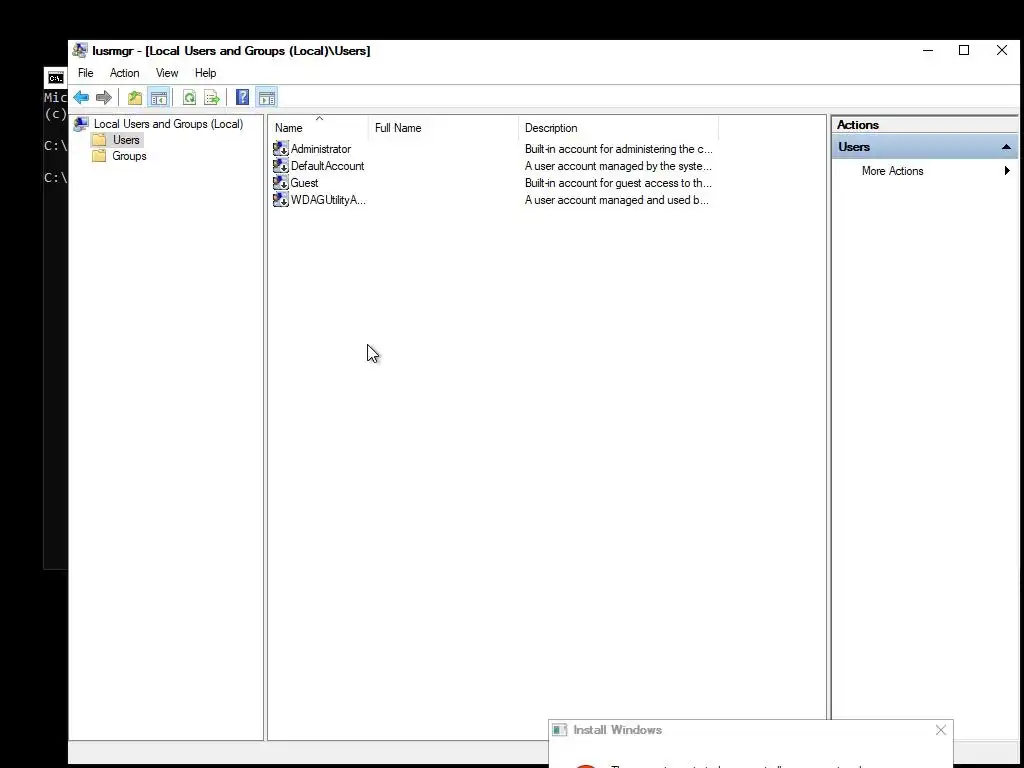Viewport: 1024px width, 768px height.
Task: Select the Groups tree item
Action: 129,156
